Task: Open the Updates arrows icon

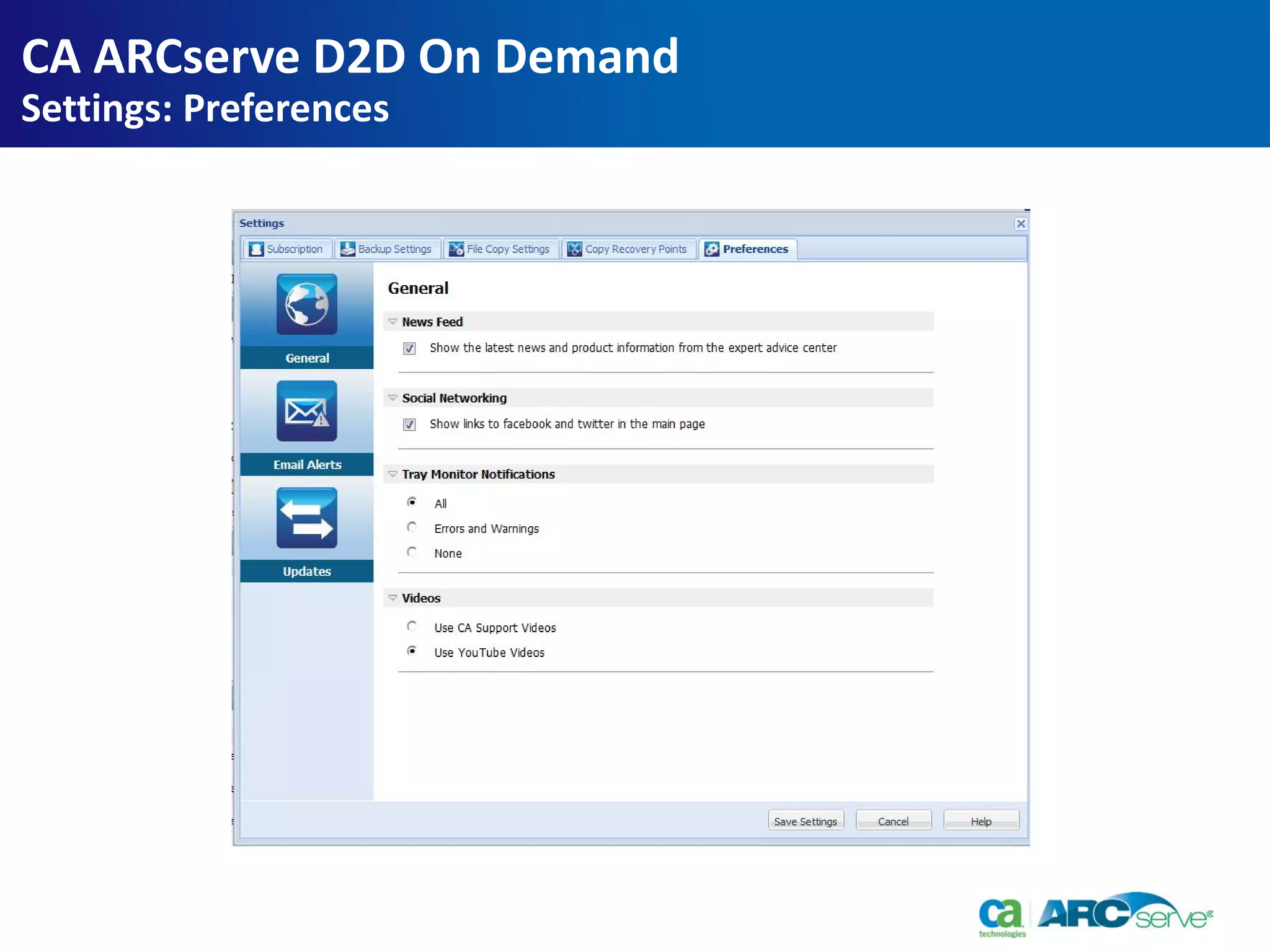Action: click(x=307, y=518)
